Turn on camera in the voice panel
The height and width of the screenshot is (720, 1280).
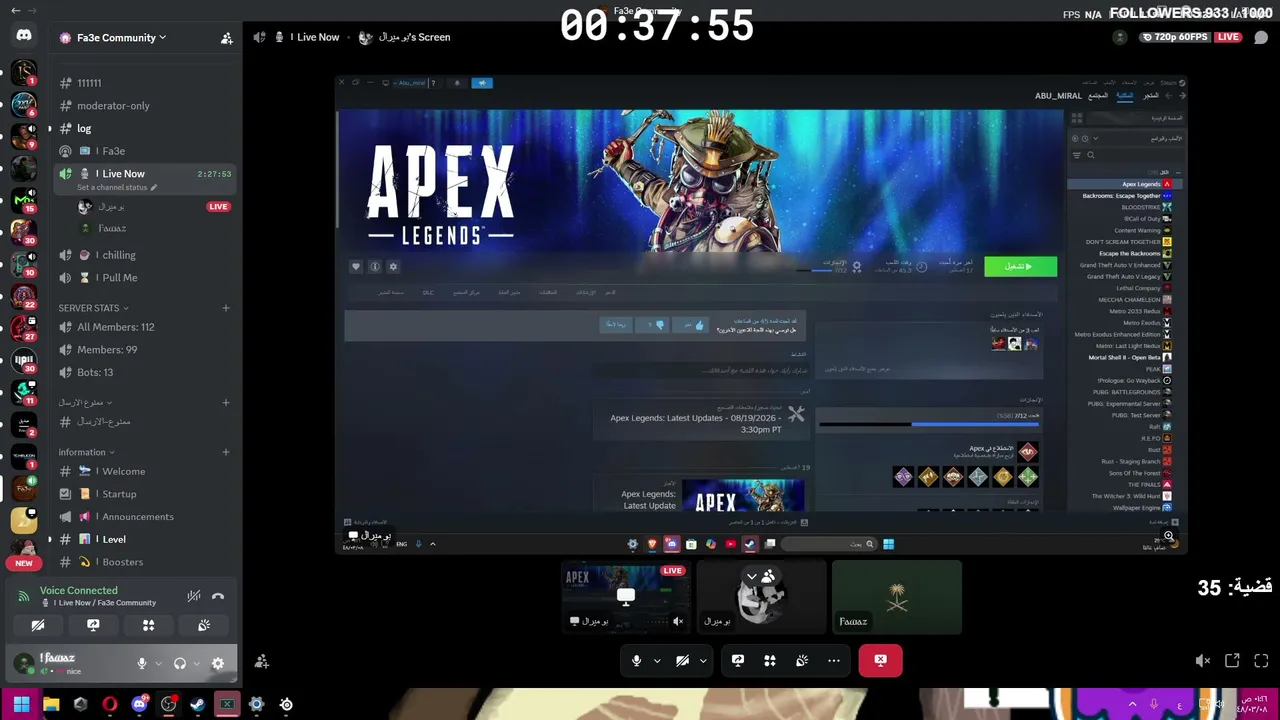pyautogui.click(x=38, y=625)
